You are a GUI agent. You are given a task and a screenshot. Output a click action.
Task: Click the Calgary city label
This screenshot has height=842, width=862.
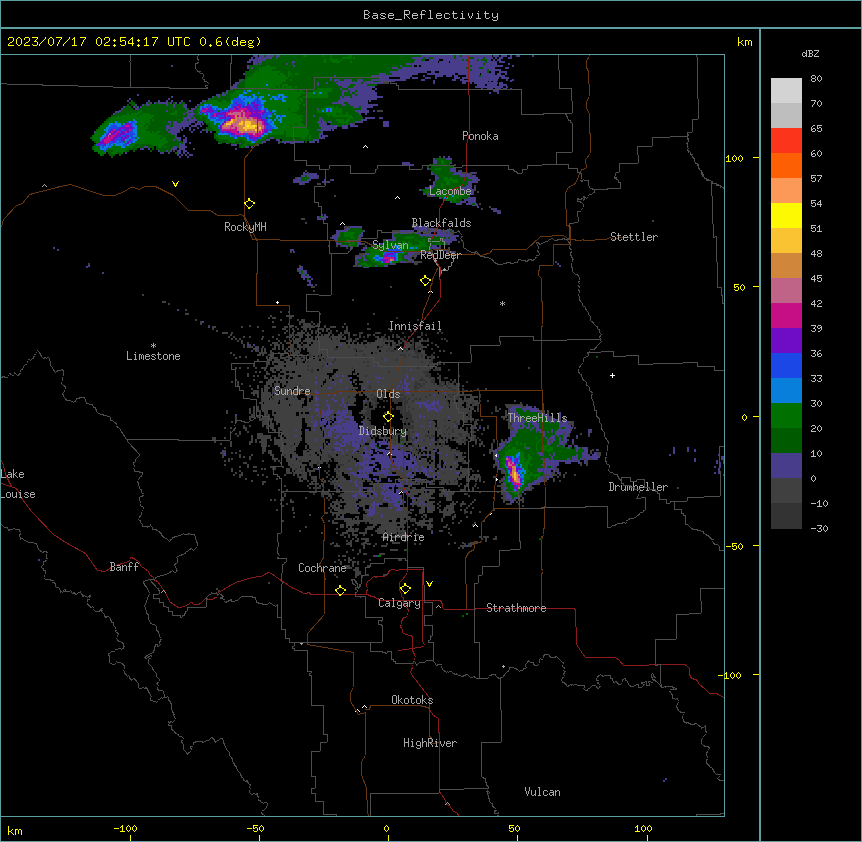pos(399,603)
